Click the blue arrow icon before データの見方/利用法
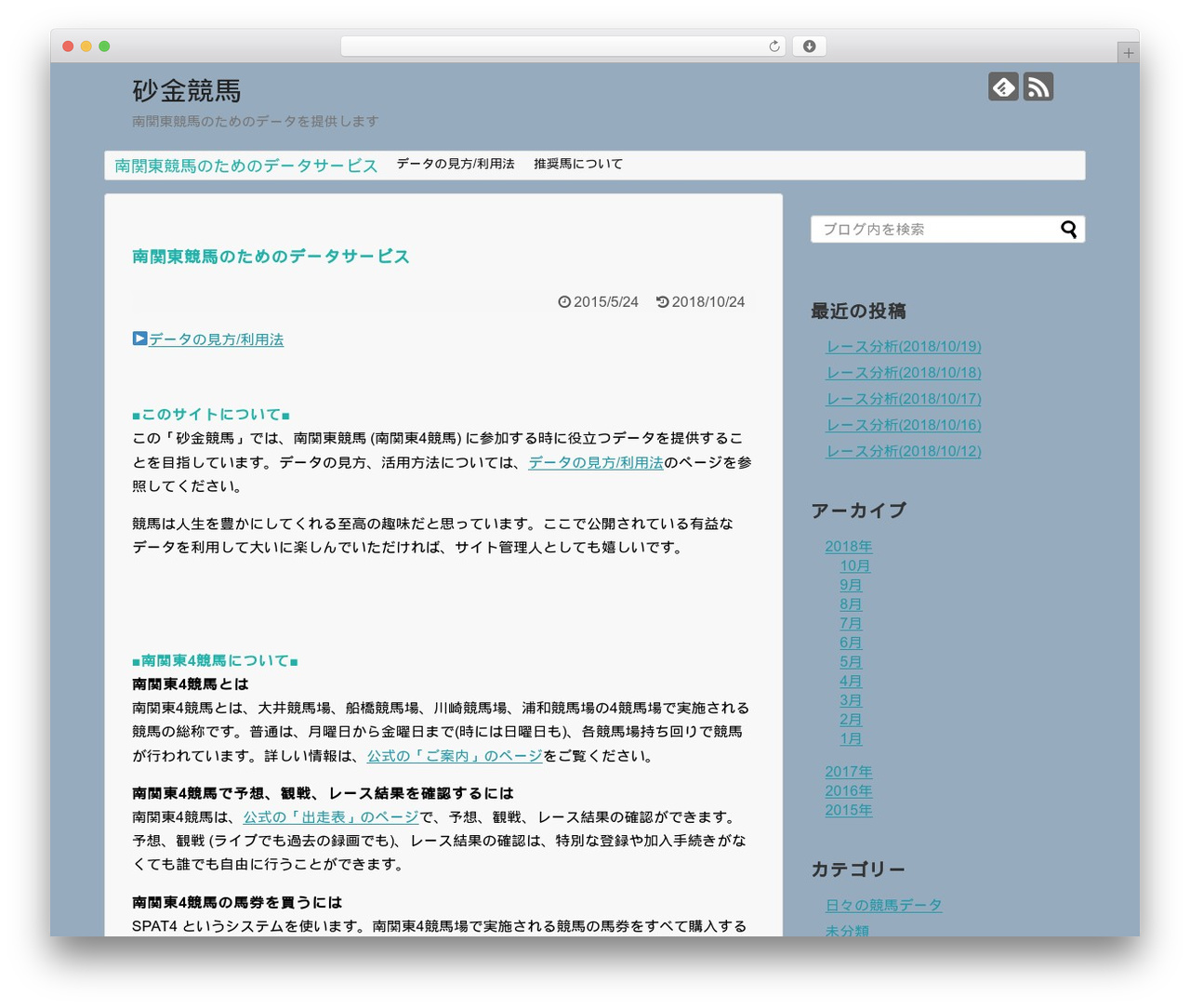Screen dimensions: 1190x1008 coord(139,338)
